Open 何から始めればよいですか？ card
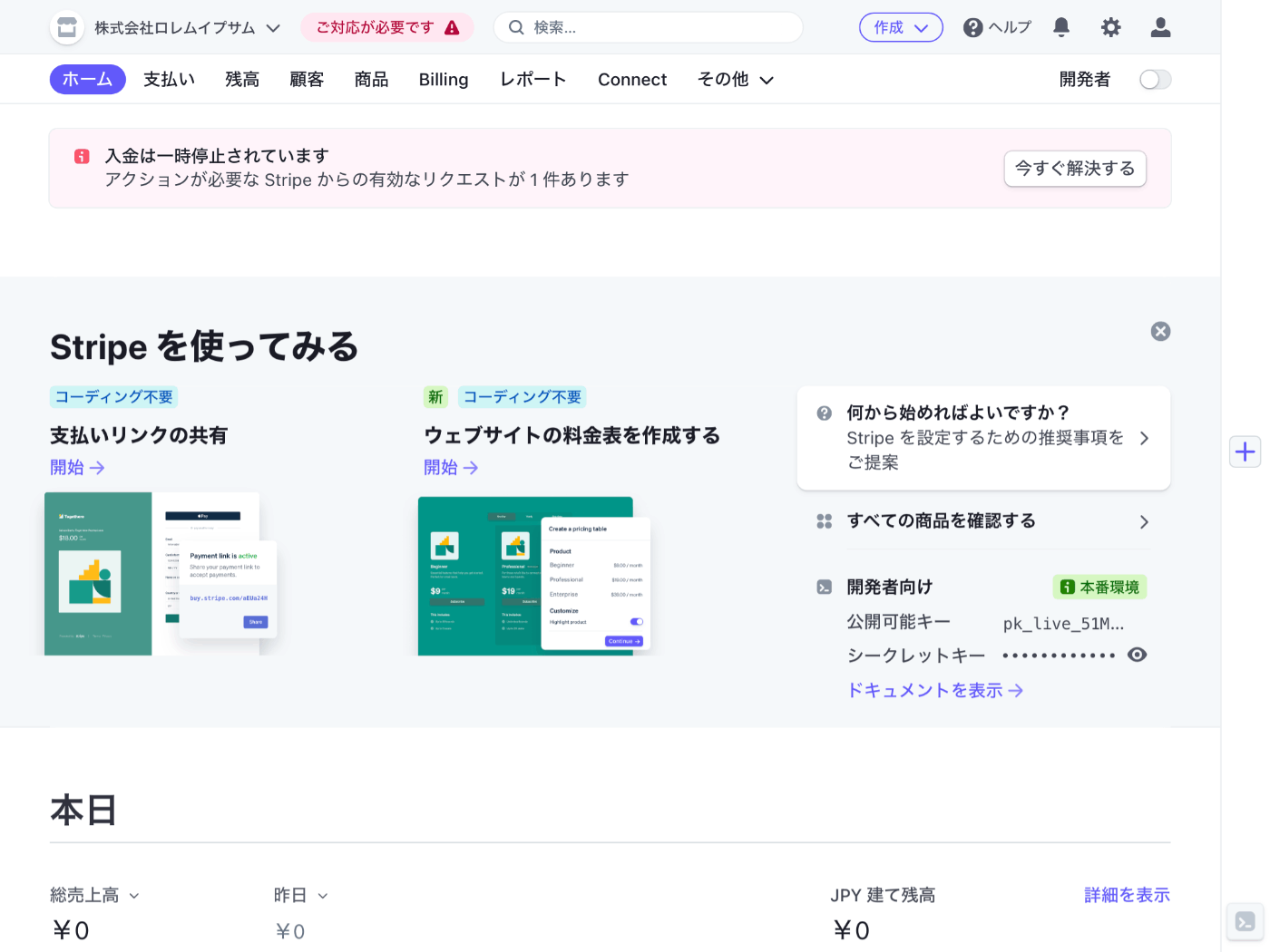 (x=983, y=438)
